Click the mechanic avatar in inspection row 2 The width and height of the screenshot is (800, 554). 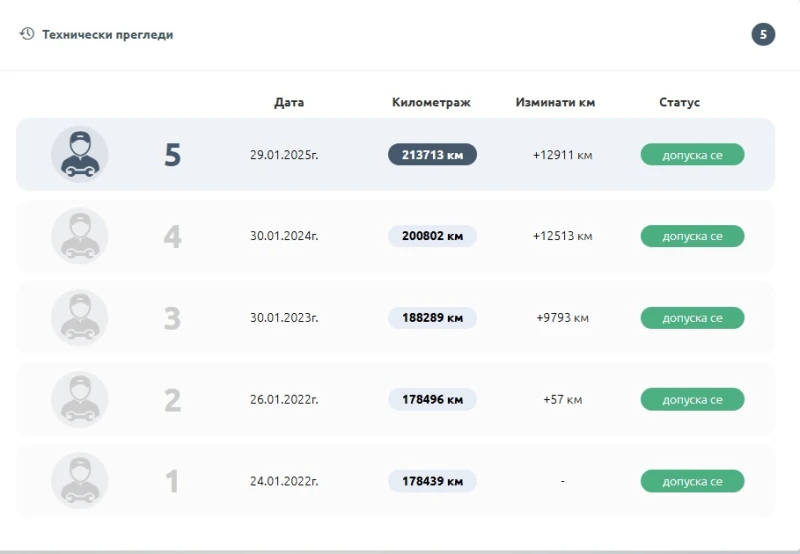pyautogui.click(x=80, y=400)
